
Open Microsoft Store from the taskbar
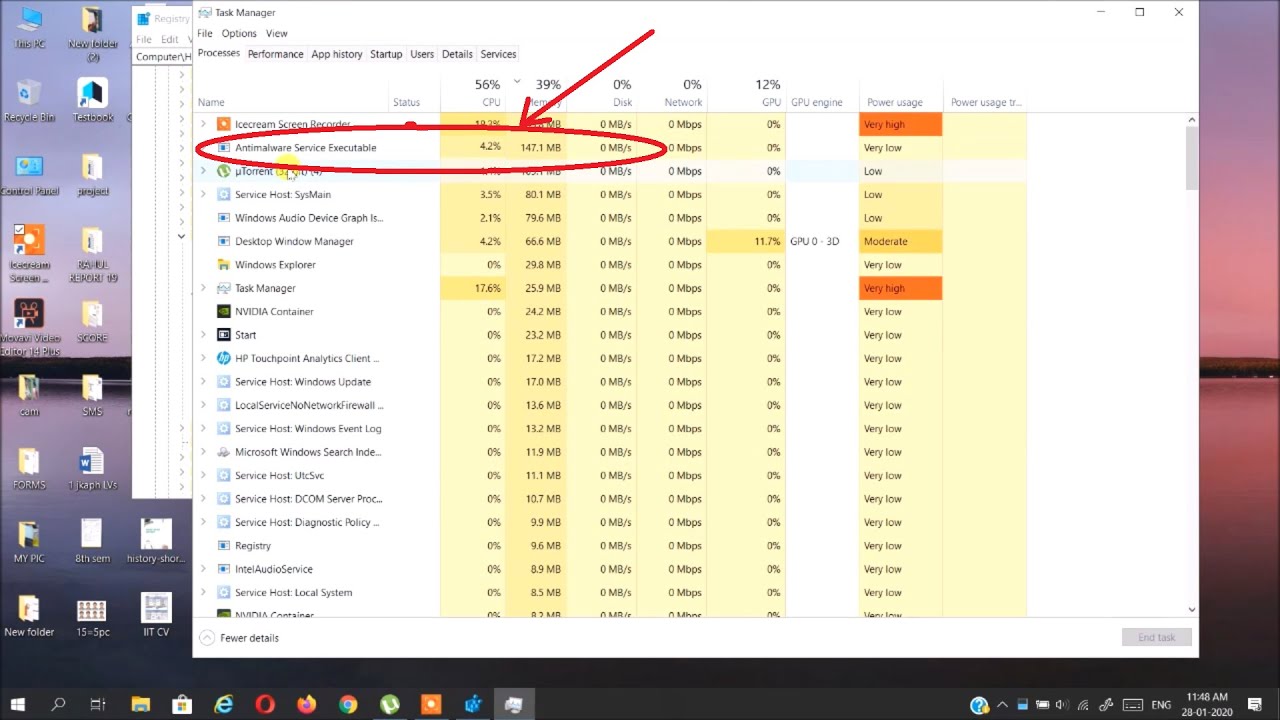pyautogui.click(x=182, y=705)
